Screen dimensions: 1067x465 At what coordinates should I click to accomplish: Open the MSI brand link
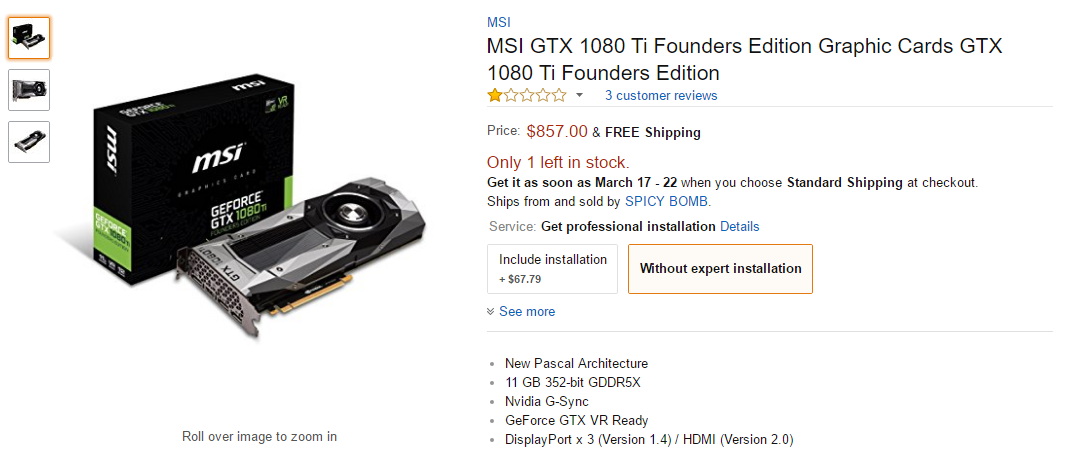(498, 22)
